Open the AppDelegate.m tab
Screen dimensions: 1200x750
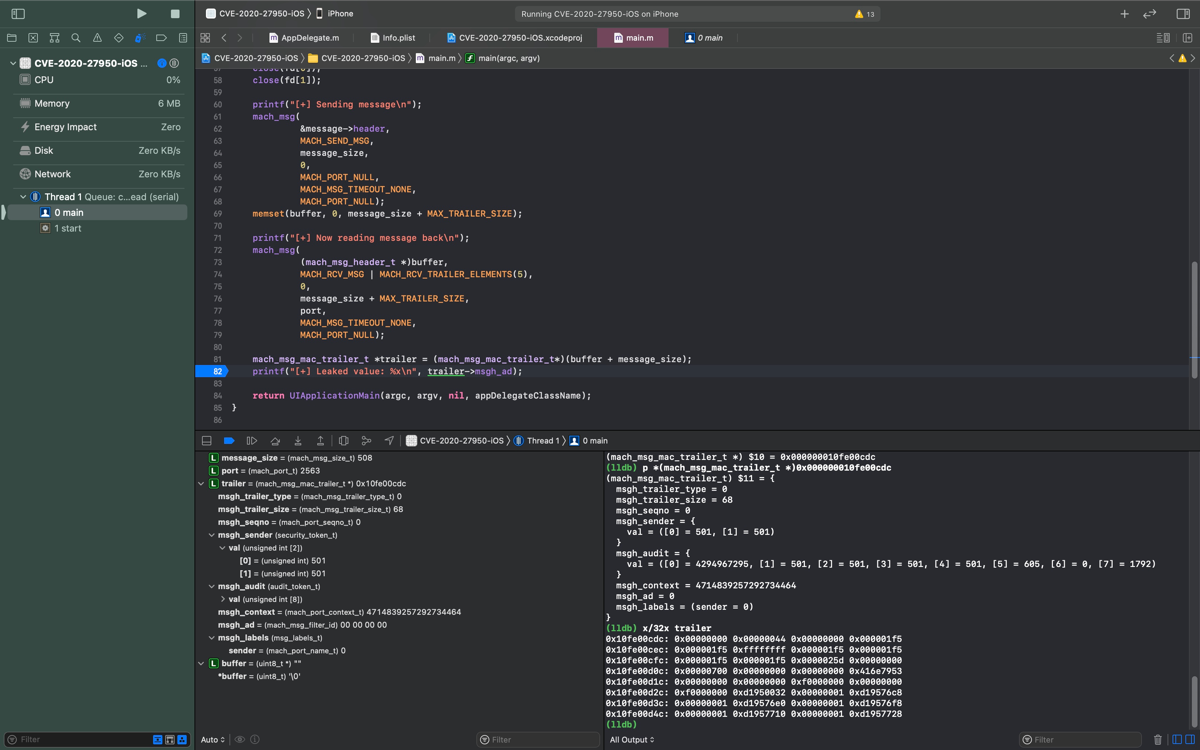pos(304,38)
